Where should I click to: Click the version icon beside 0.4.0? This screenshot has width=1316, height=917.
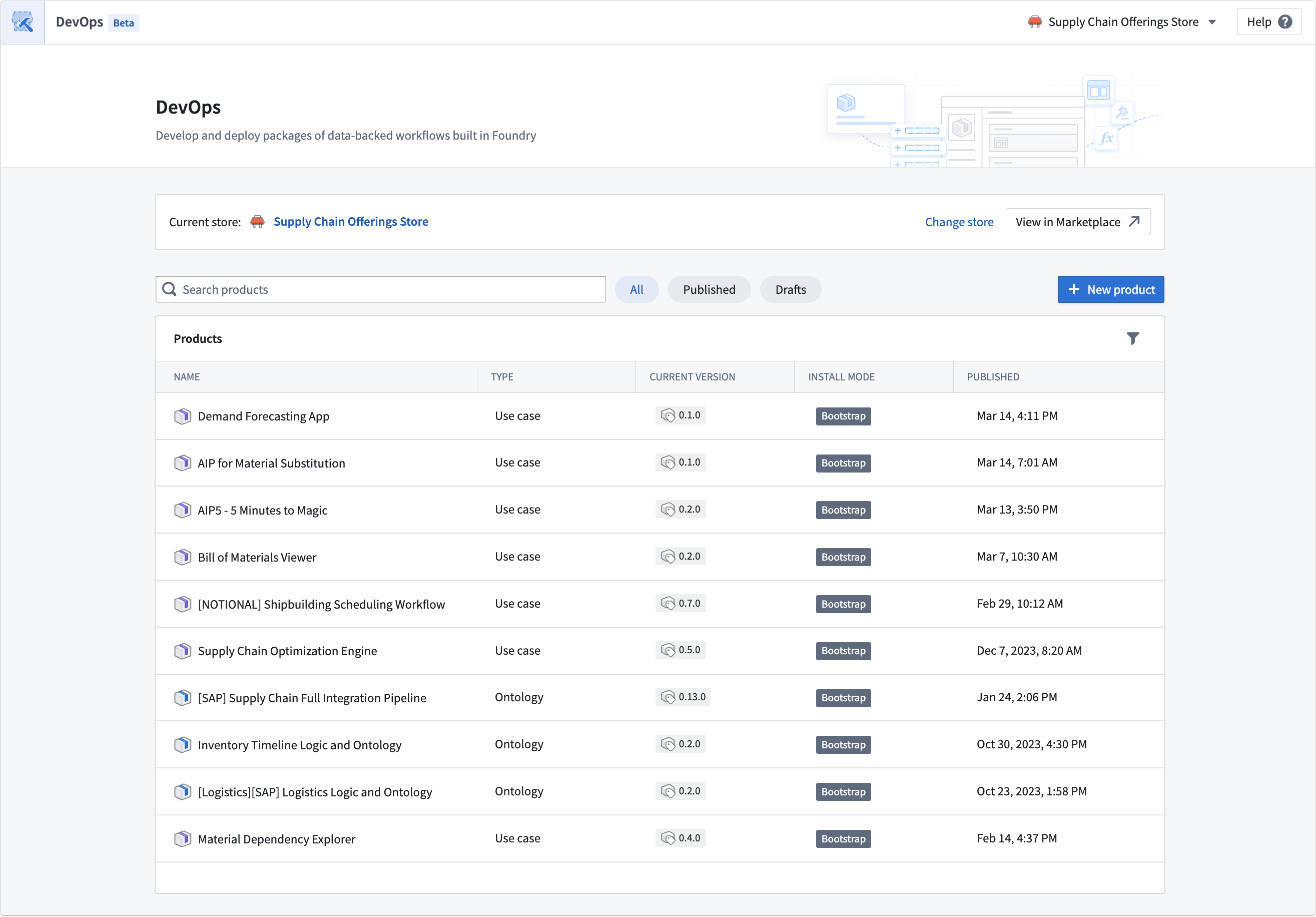pos(668,838)
